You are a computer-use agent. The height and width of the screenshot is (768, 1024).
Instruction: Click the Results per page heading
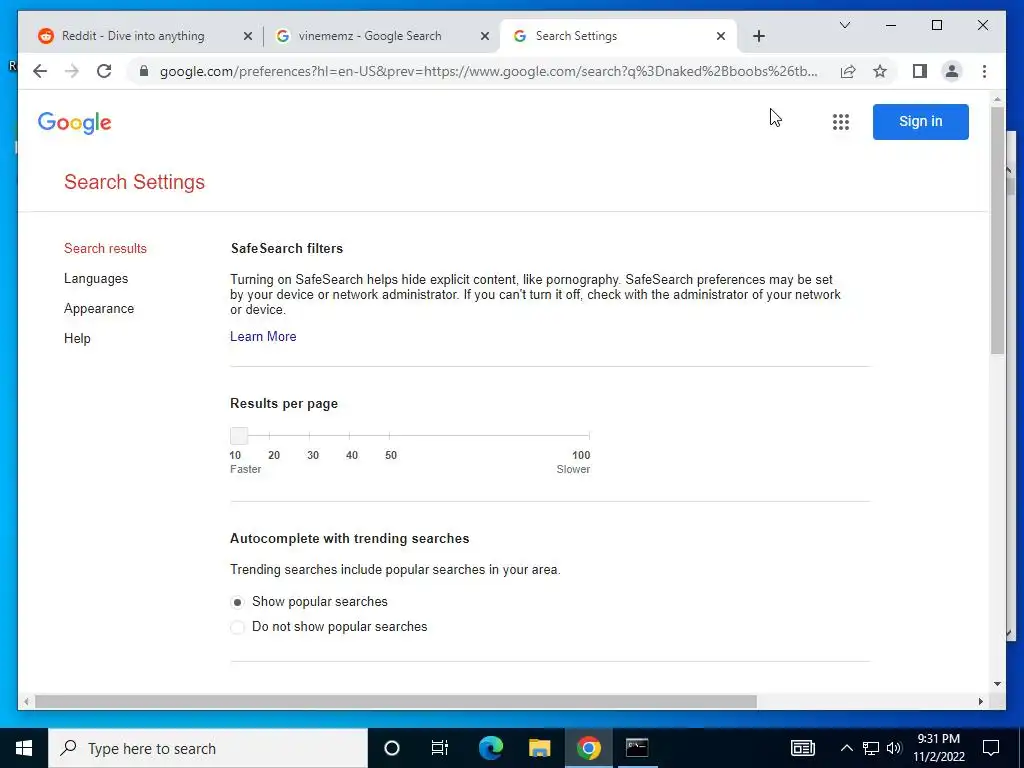point(284,404)
